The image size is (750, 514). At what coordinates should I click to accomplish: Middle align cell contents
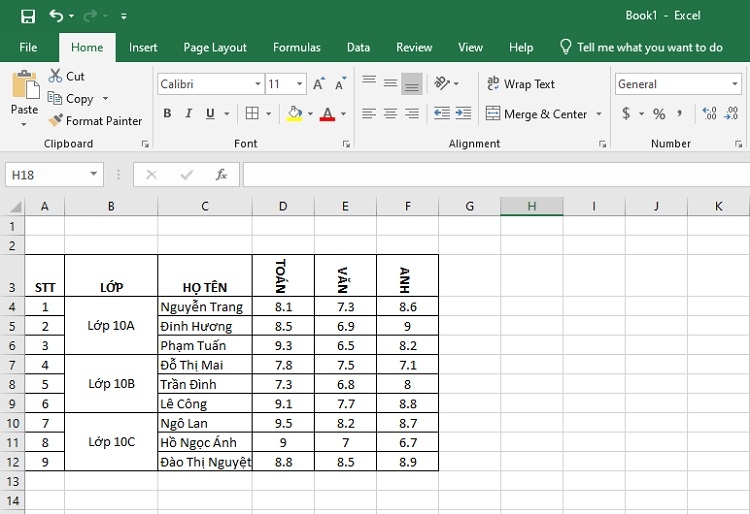point(390,84)
